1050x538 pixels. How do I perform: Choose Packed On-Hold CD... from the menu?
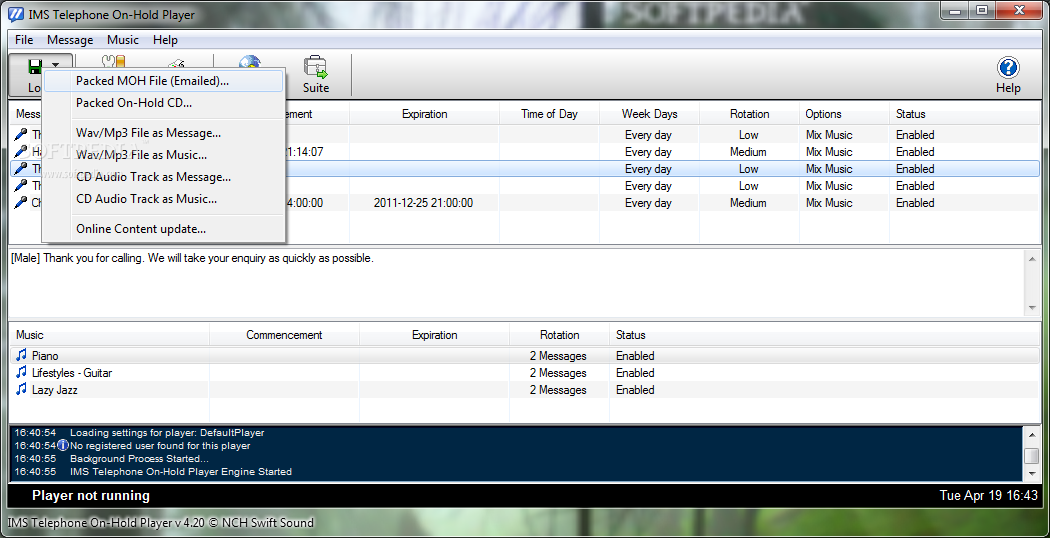point(163,103)
